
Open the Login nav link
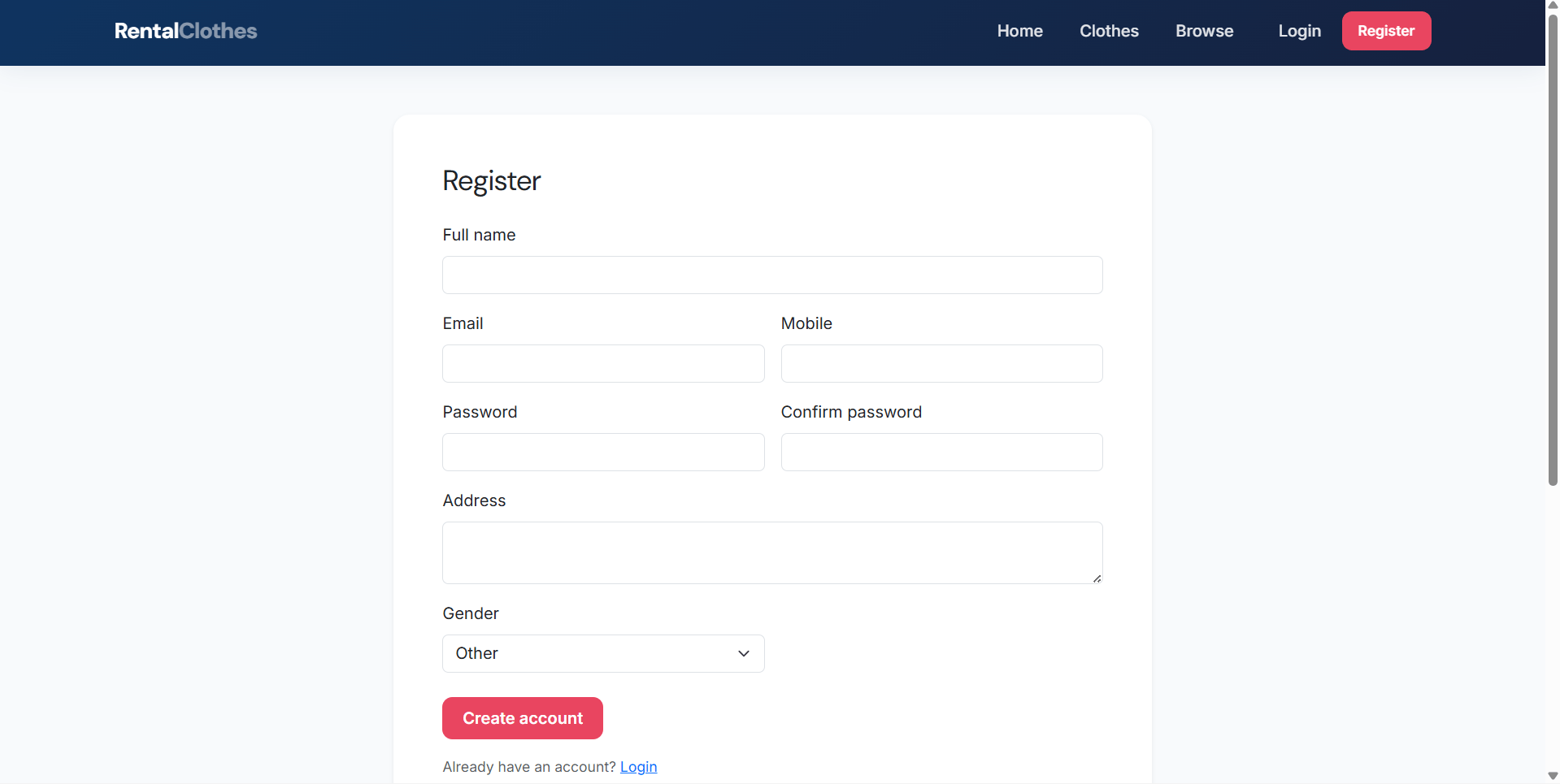(1299, 31)
